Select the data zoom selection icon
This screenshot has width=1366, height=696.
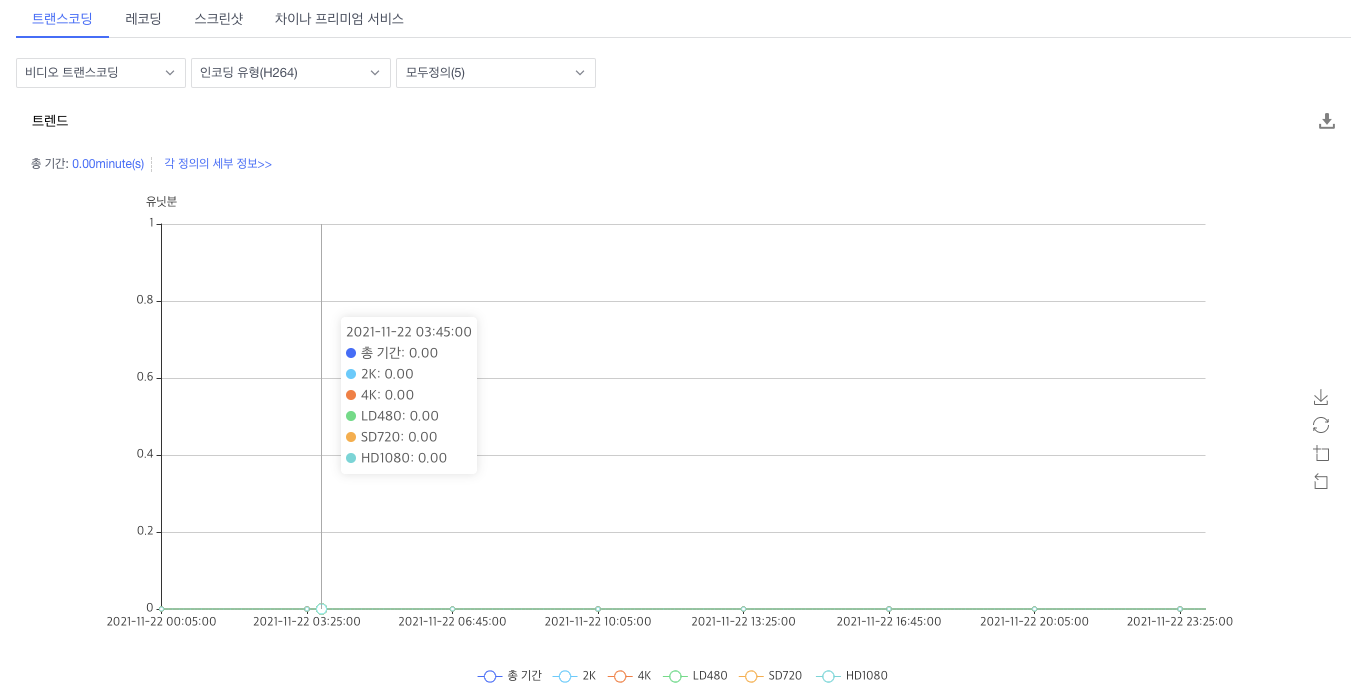(x=1321, y=453)
